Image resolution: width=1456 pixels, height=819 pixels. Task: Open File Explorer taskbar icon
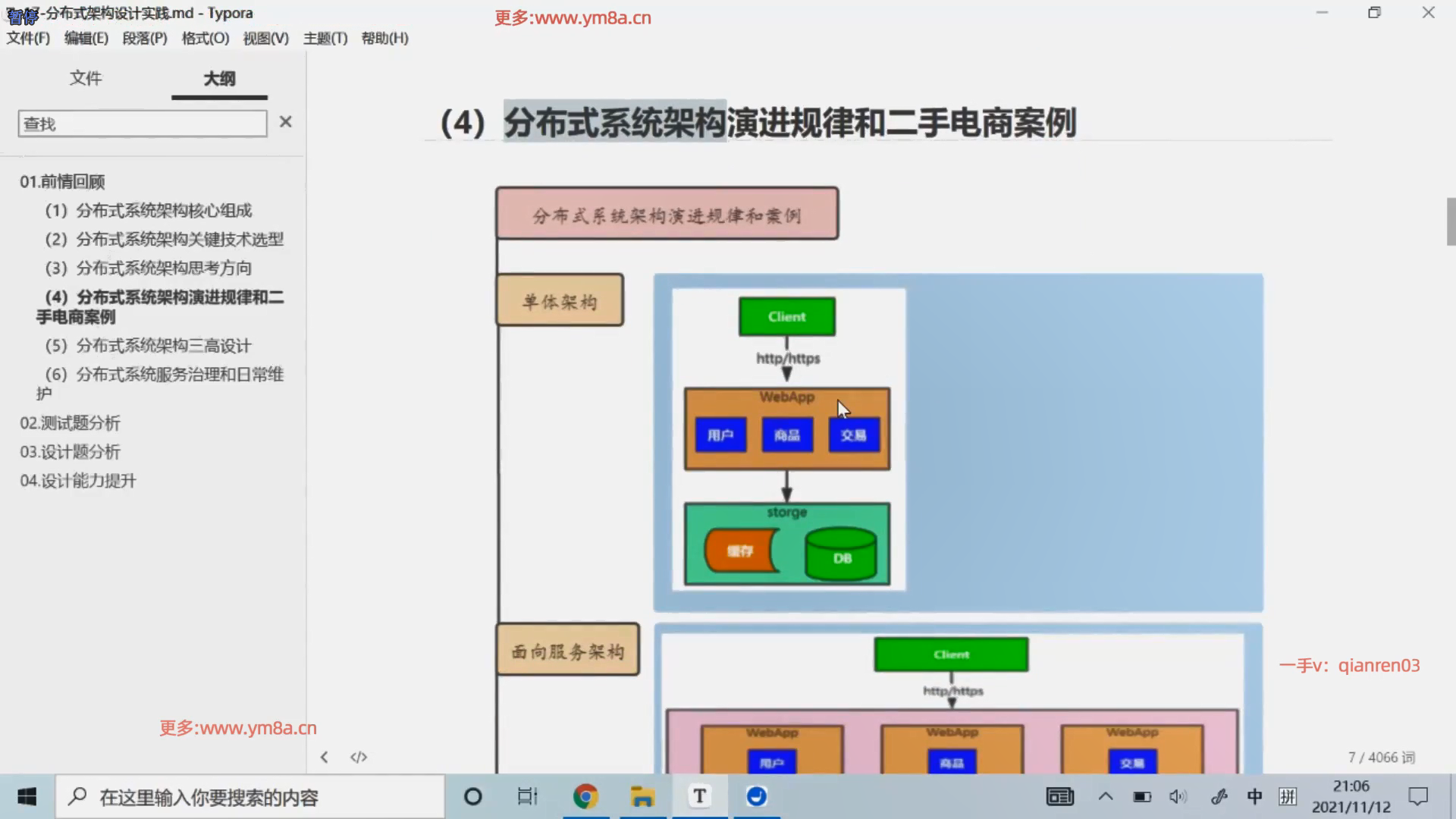(x=642, y=796)
